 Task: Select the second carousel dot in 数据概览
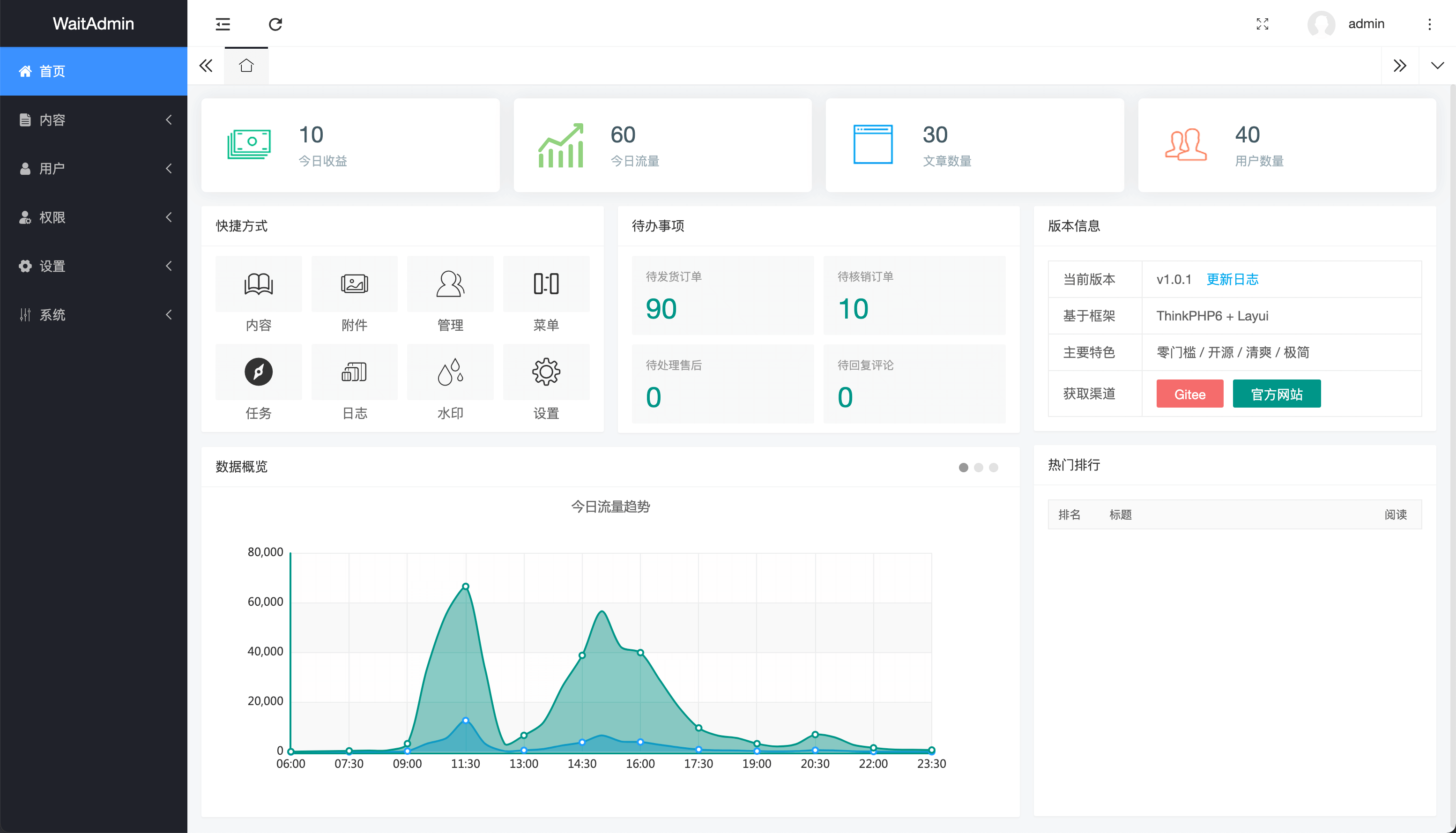pos(979,468)
